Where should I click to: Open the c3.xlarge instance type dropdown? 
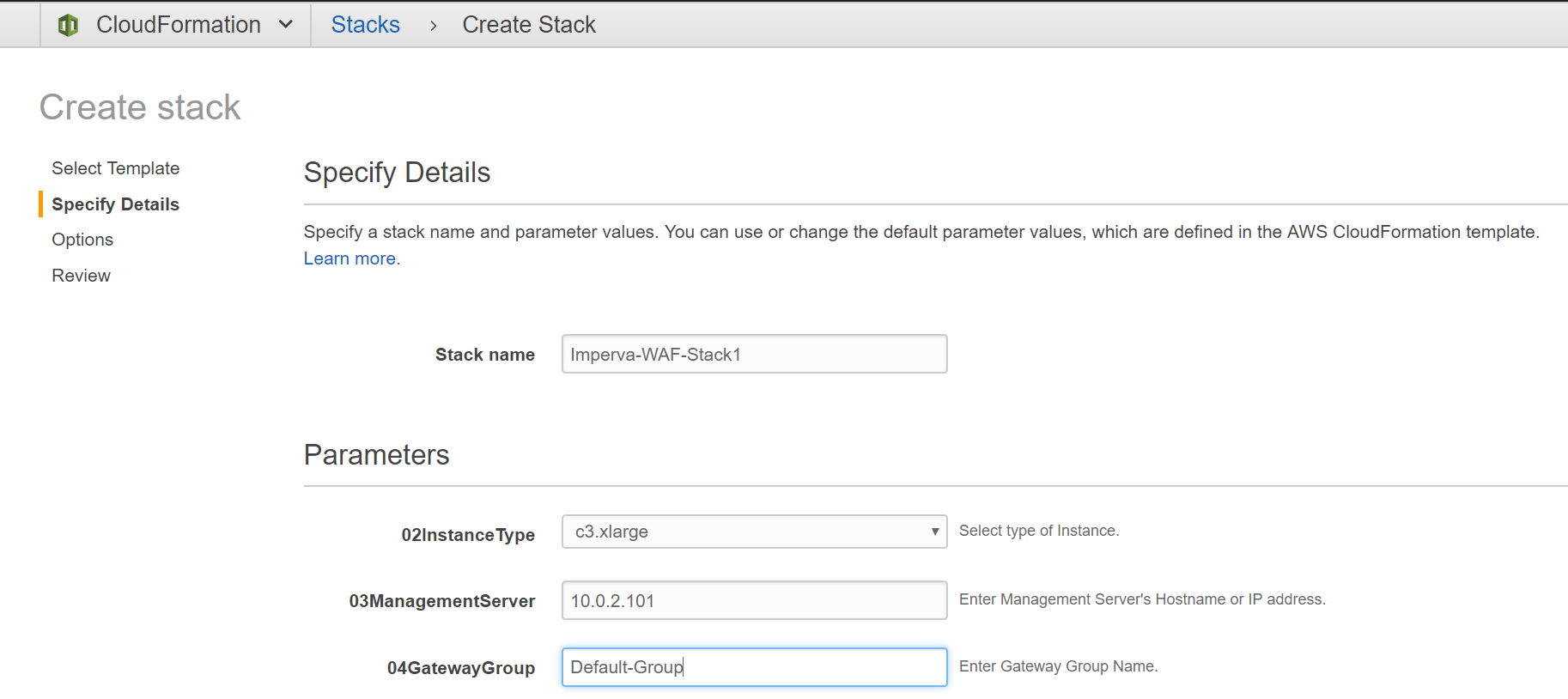[x=754, y=532]
